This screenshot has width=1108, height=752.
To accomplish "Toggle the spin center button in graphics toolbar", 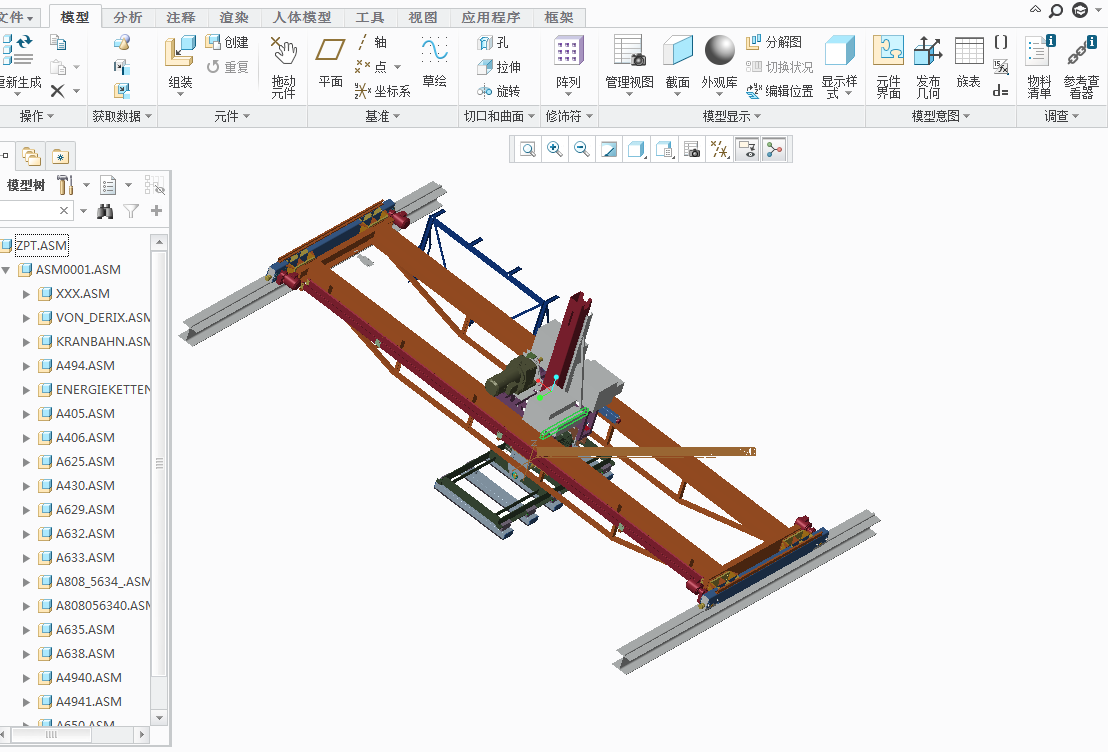I will 774,150.
